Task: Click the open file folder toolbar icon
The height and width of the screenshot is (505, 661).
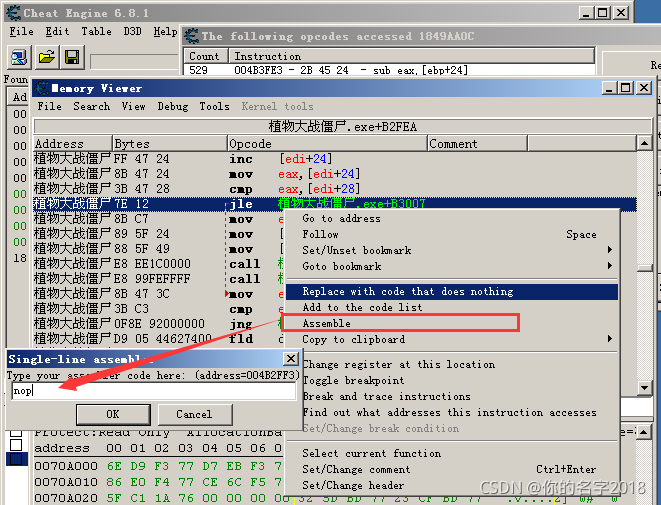Action: pyautogui.click(x=46, y=57)
